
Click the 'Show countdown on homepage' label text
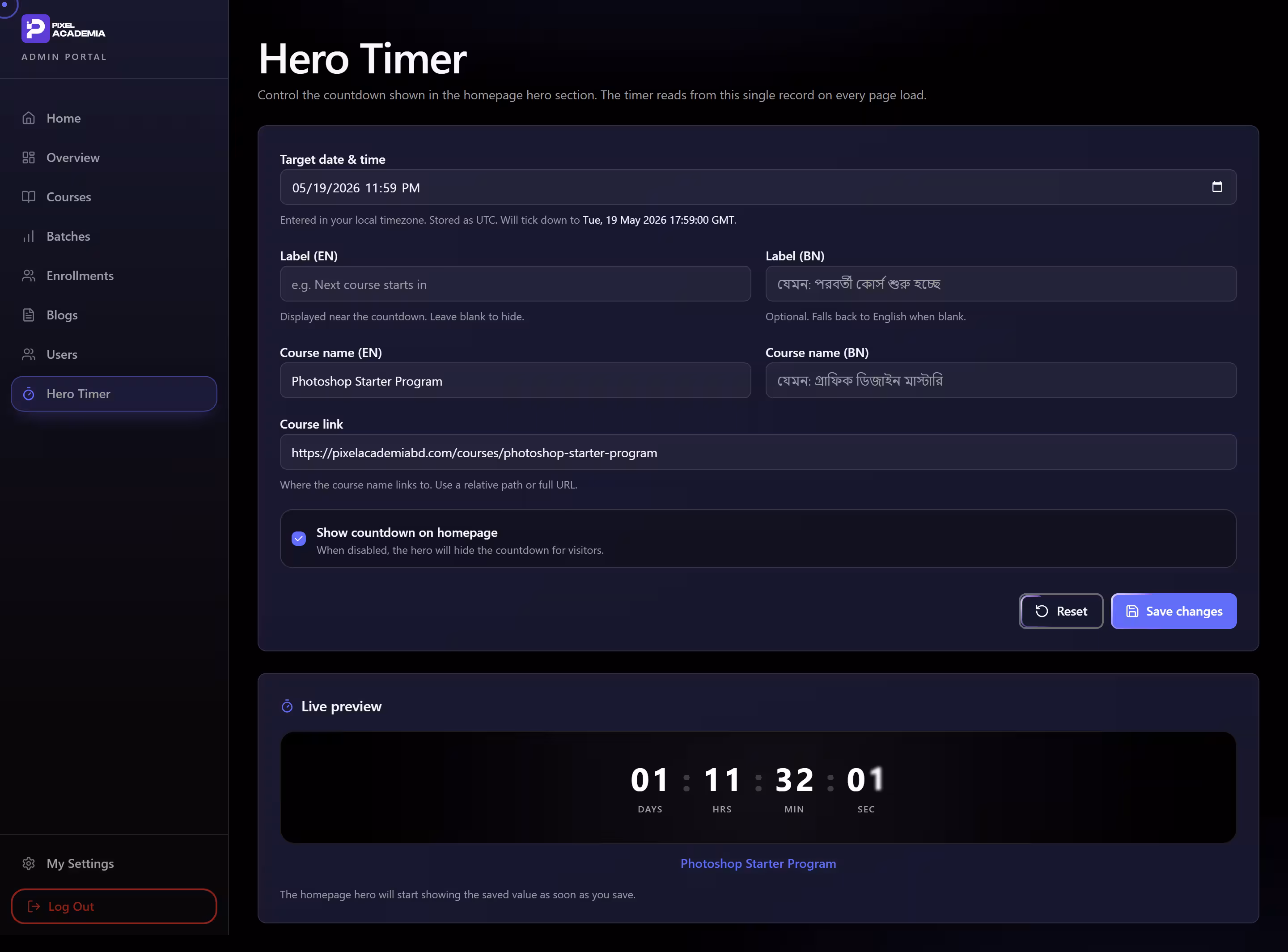407,532
